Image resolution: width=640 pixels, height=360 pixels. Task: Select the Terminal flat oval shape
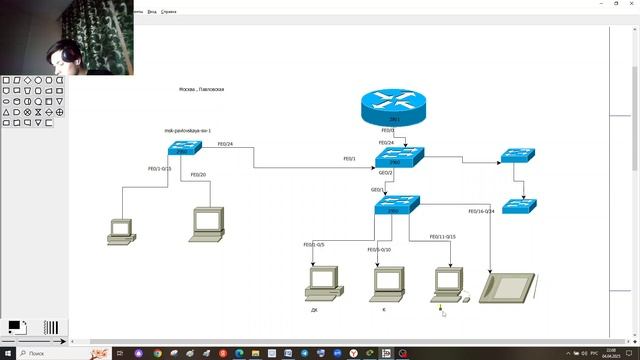6,101
